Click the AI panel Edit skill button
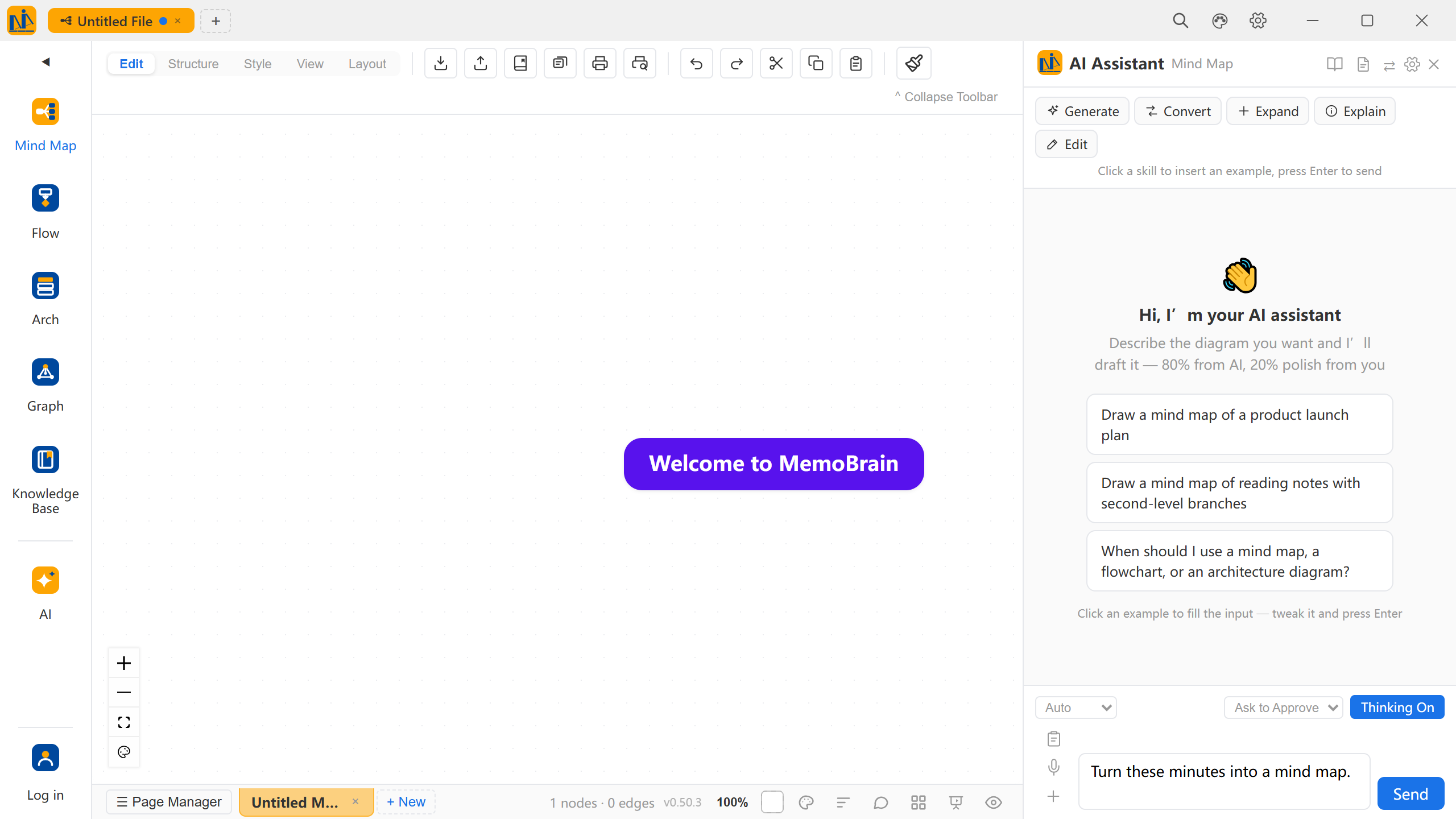The width and height of the screenshot is (1456, 819). pos(1066,144)
